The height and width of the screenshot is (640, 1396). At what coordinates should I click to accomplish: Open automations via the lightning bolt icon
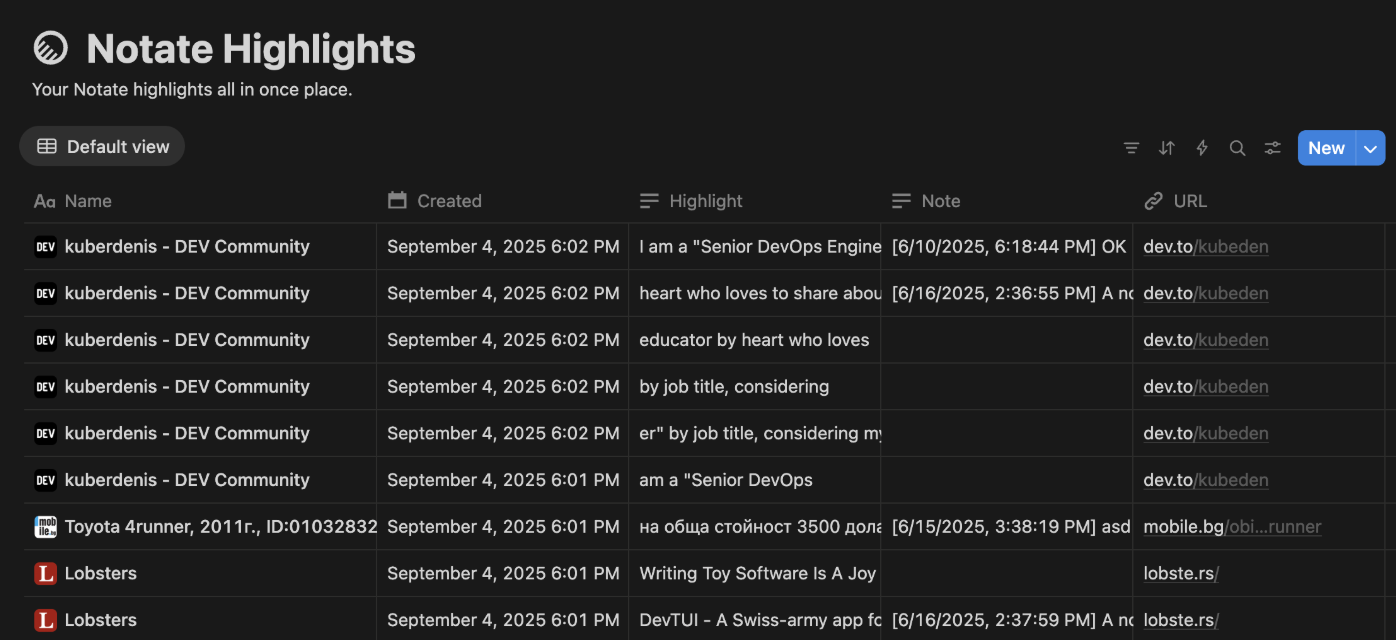(x=1202, y=148)
